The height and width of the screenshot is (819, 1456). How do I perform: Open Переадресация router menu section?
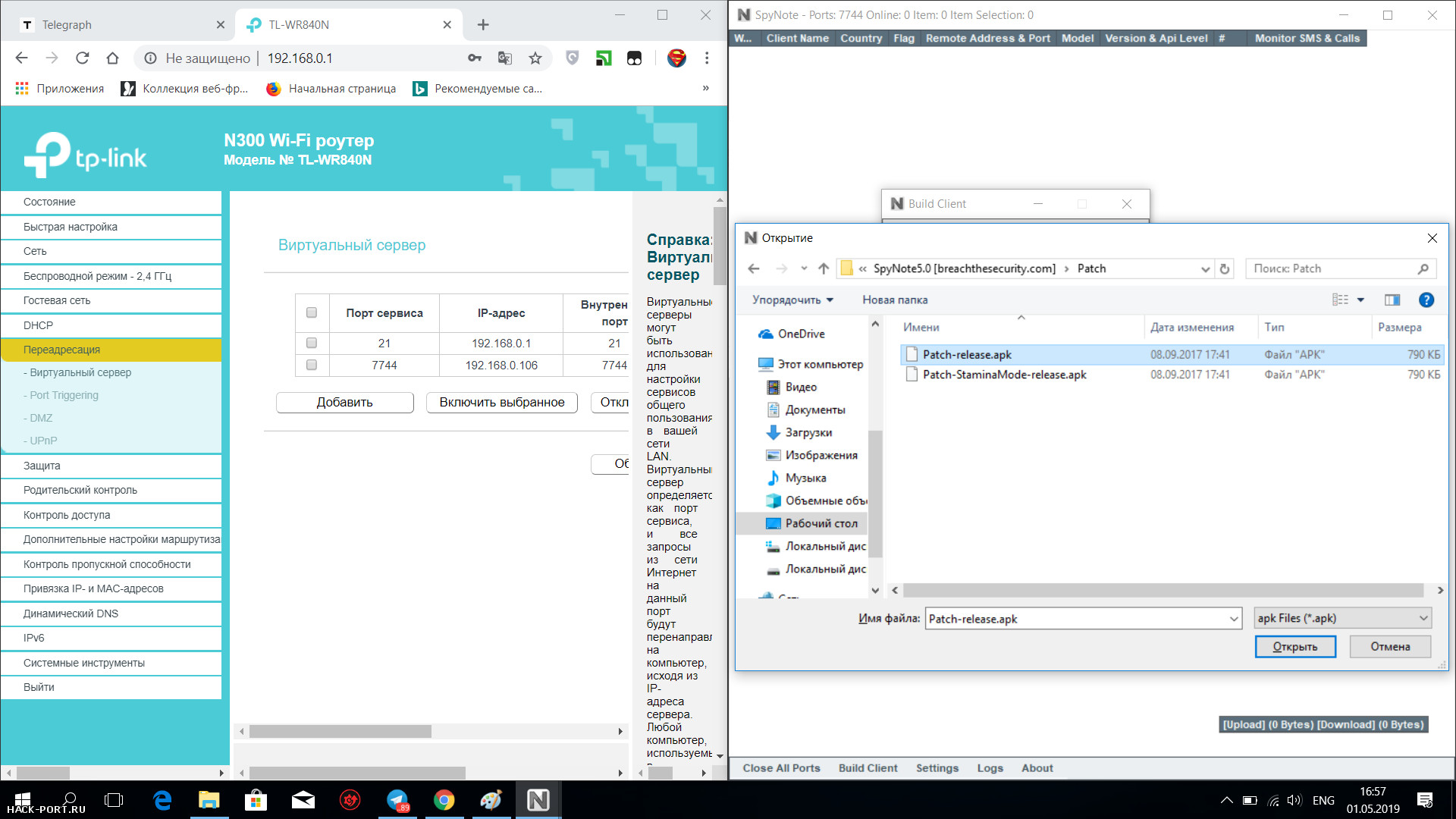pyautogui.click(x=111, y=350)
